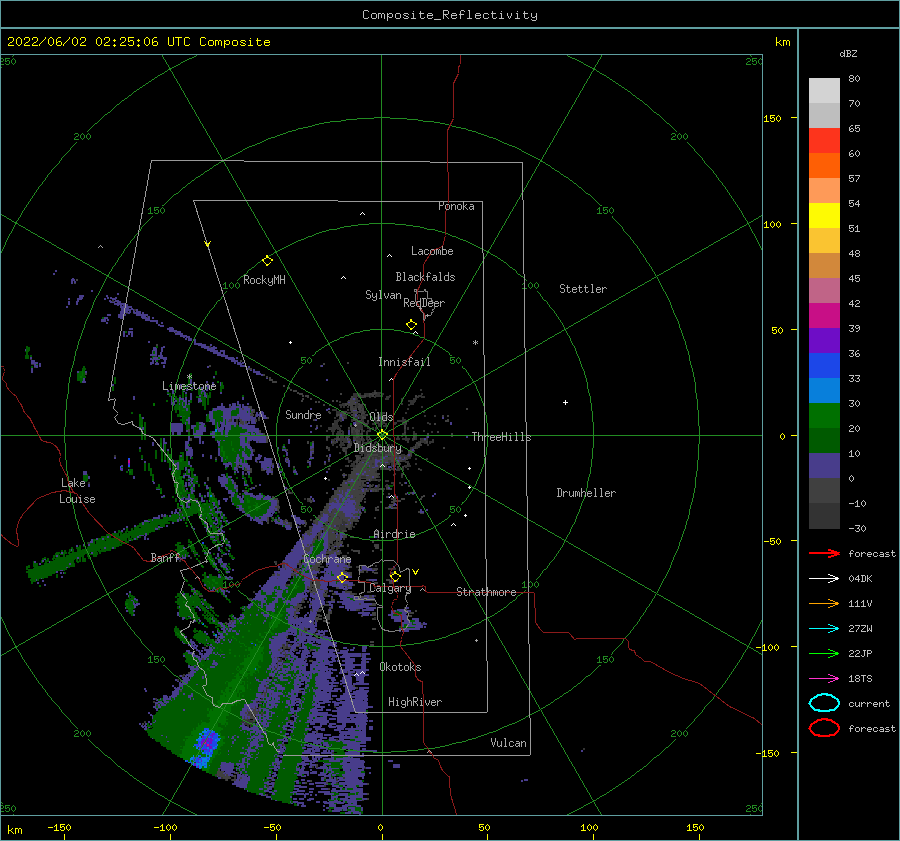Click the cyan 27ZW arrow legend icon

pyautogui.click(x=824, y=629)
